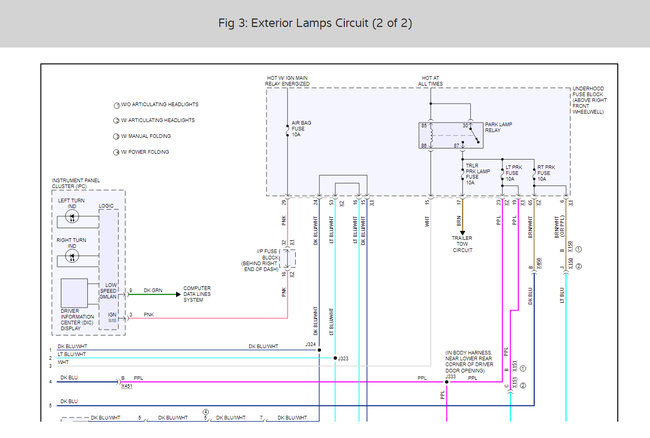Viewport: 650px width, 438px height.
Task: Click the 'PARK LAMP RELAY' label
Action: [498, 127]
